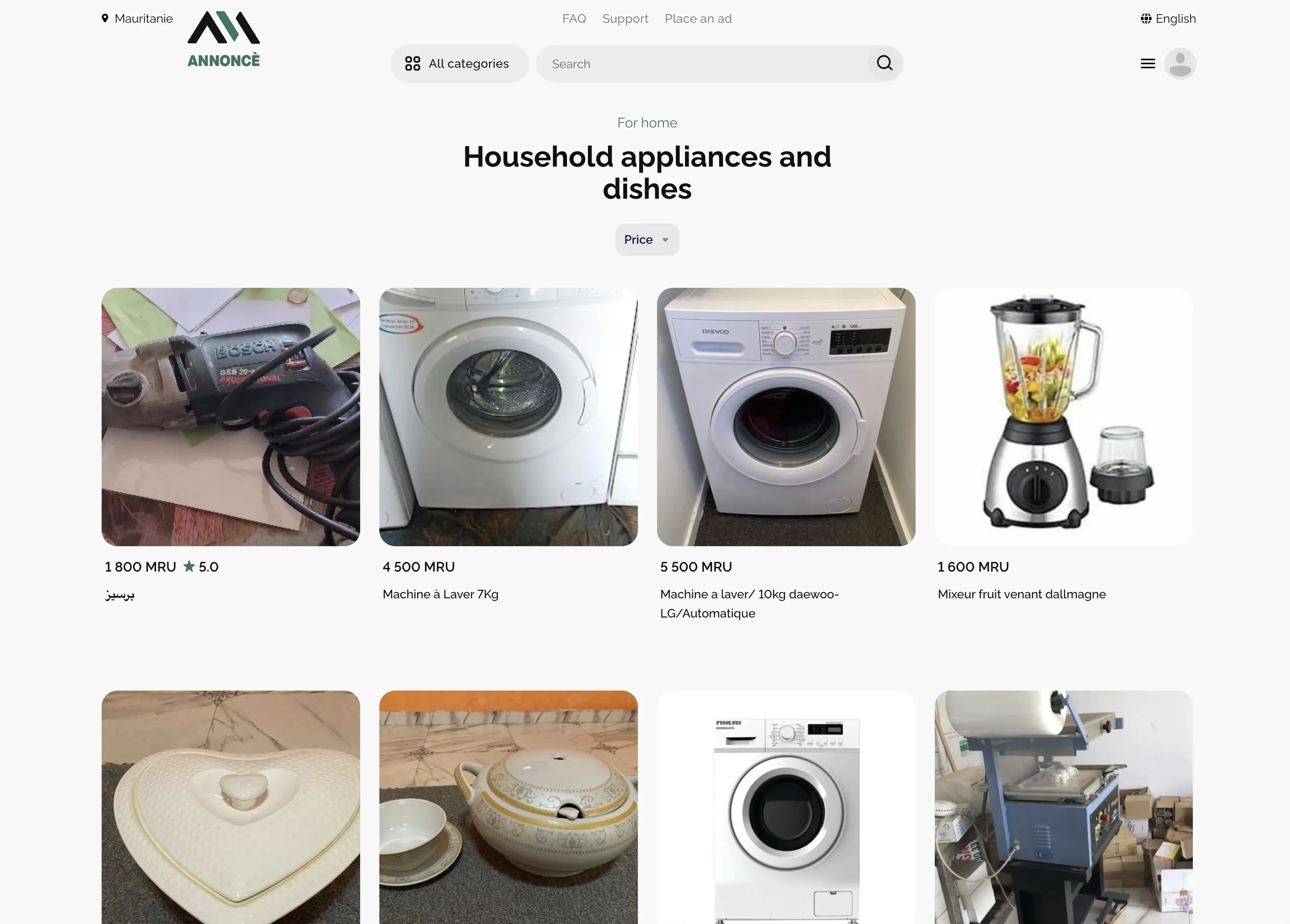The image size is (1290, 924).
Task: Click the For home breadcrumb link
Action: pos(647,123)
